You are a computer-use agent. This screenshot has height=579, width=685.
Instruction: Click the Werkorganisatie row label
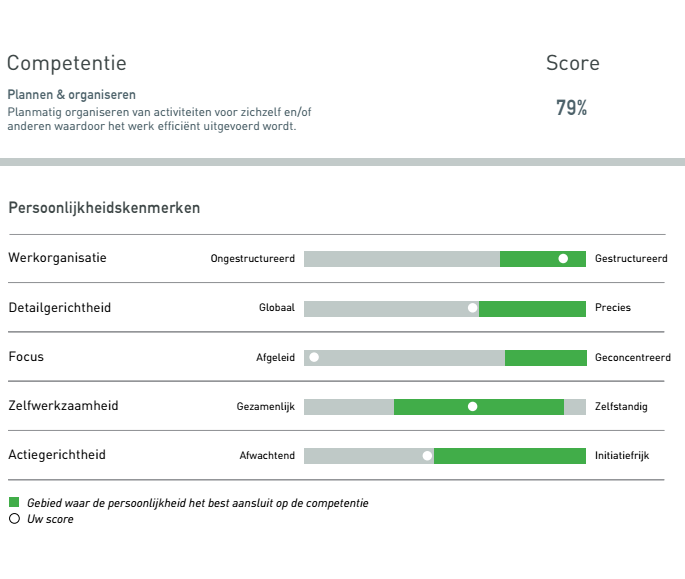57,257
